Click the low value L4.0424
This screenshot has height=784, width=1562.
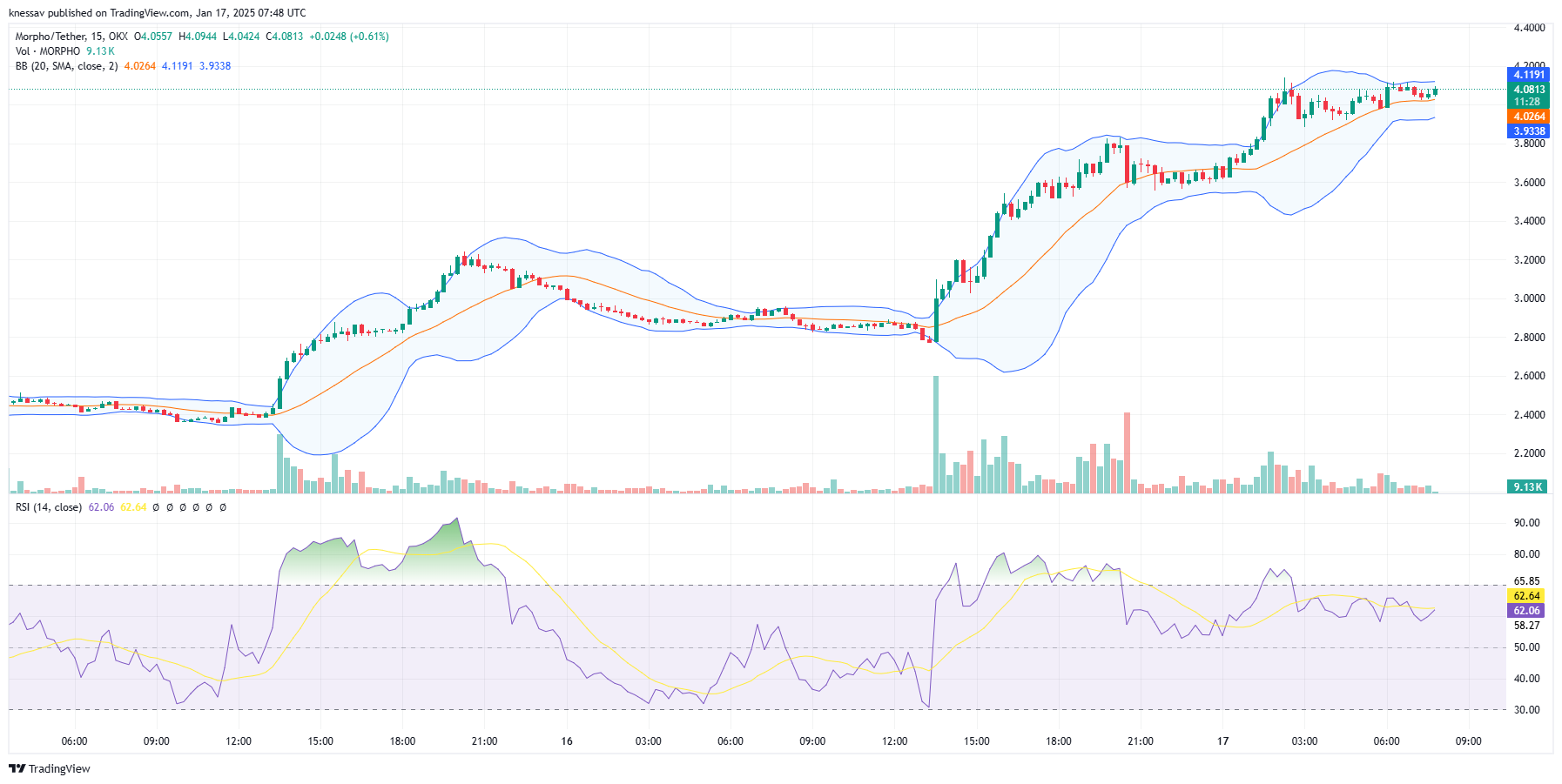[x=241, y=37]
